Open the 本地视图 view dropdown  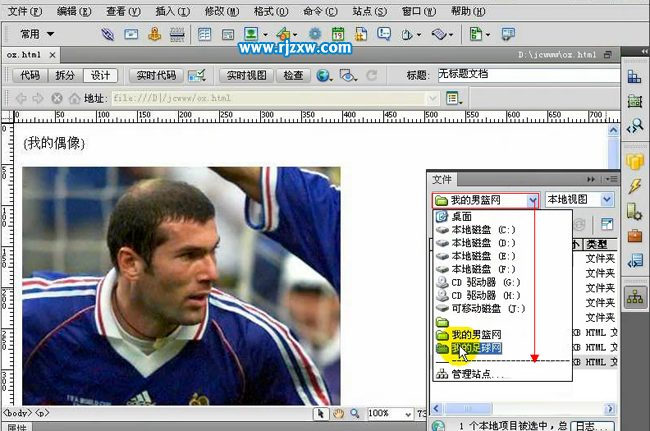(x=580, y=200)
